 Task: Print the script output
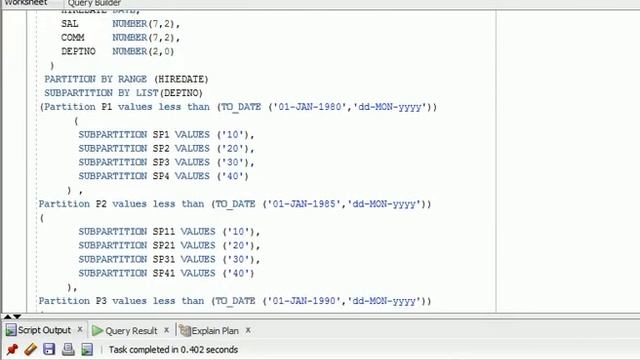[68, 349]
